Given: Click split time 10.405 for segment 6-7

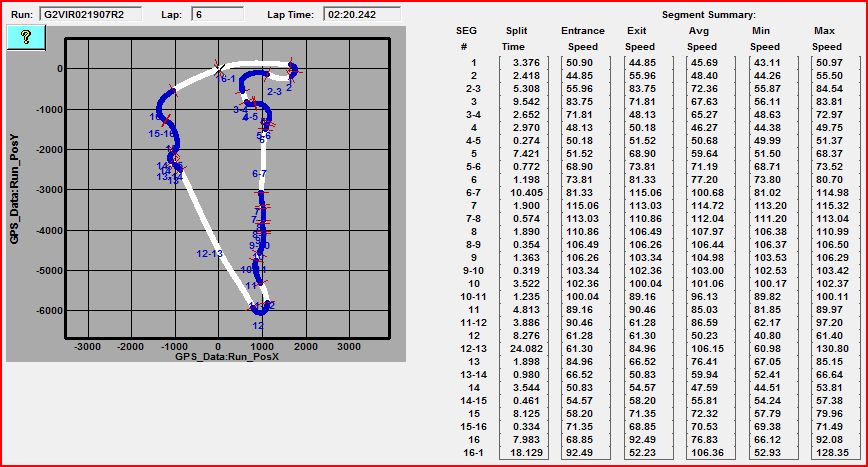Looking at the screenshot, I should (526, 193).
